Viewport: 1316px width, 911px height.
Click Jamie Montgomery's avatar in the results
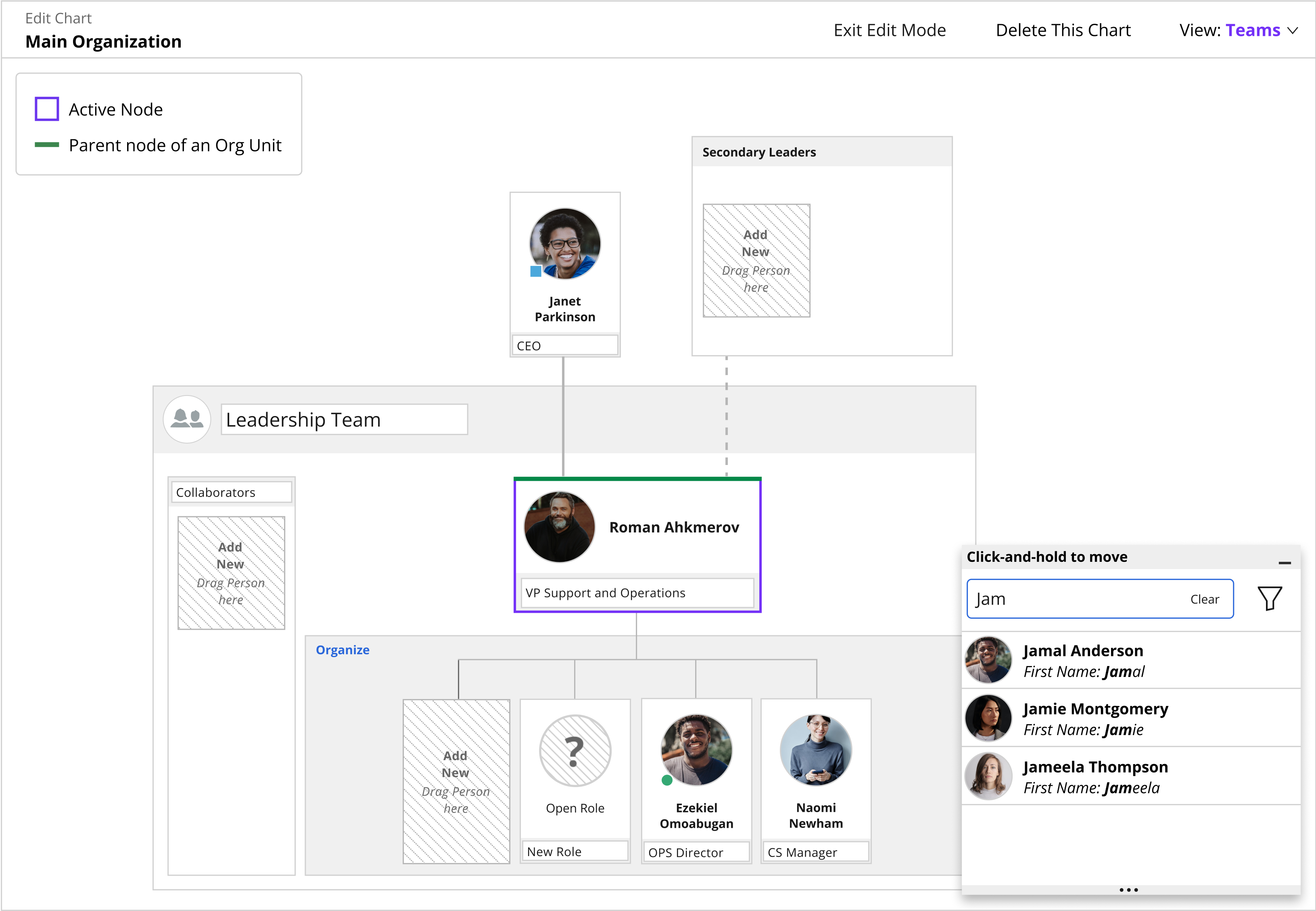click(988, 718)
